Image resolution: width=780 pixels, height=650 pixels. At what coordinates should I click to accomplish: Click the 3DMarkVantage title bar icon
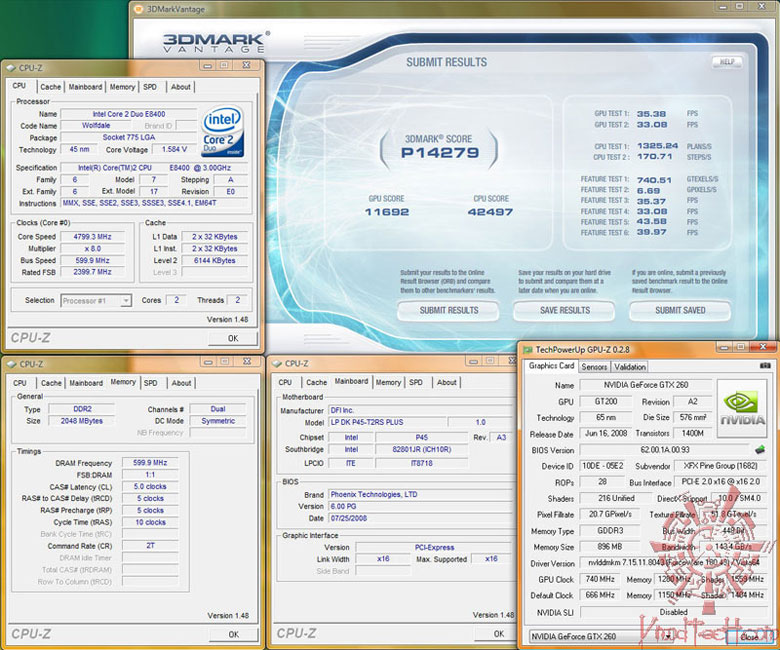139,8
